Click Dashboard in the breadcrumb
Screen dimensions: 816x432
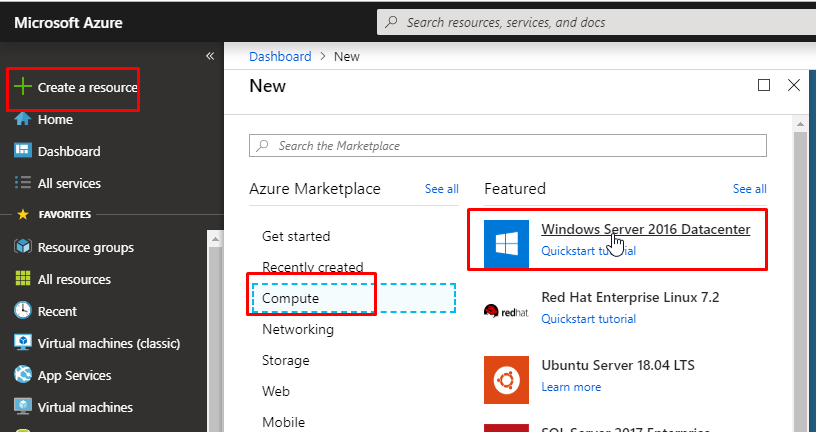click(x=280, y=57)
